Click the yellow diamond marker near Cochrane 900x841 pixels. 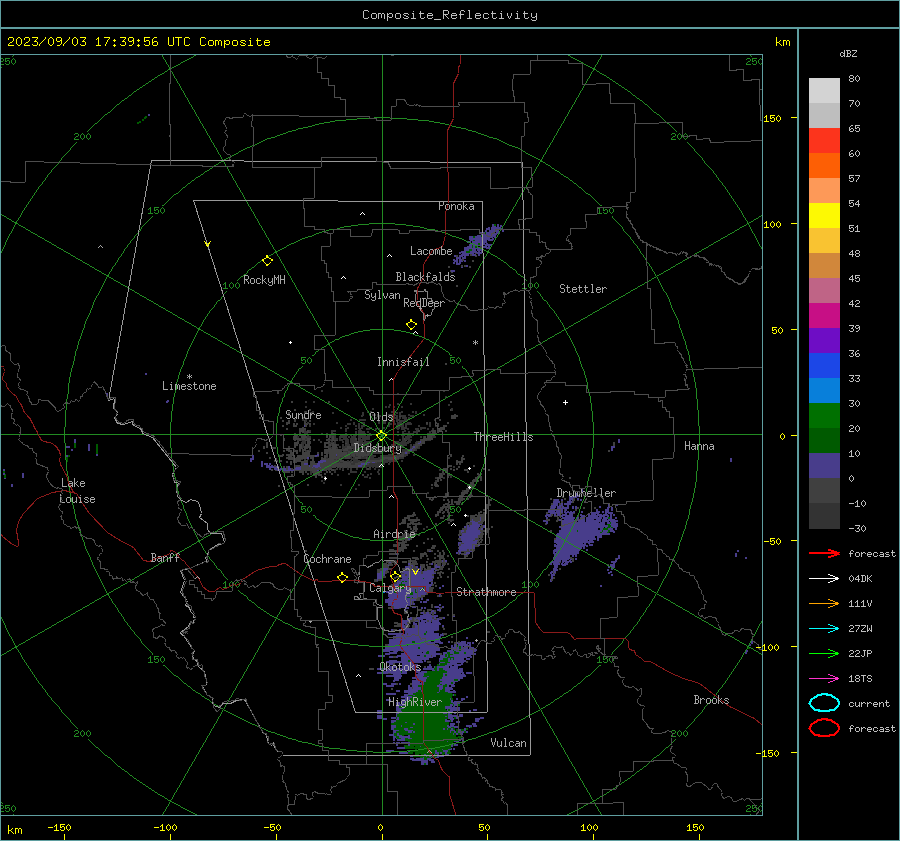click(x=342, y=577)
